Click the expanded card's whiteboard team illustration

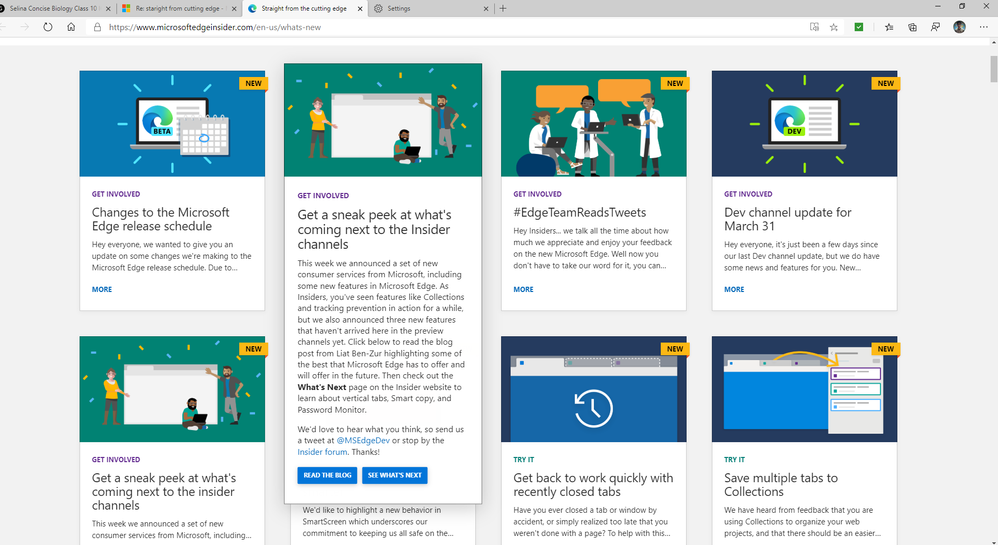(x=383, y=120)
